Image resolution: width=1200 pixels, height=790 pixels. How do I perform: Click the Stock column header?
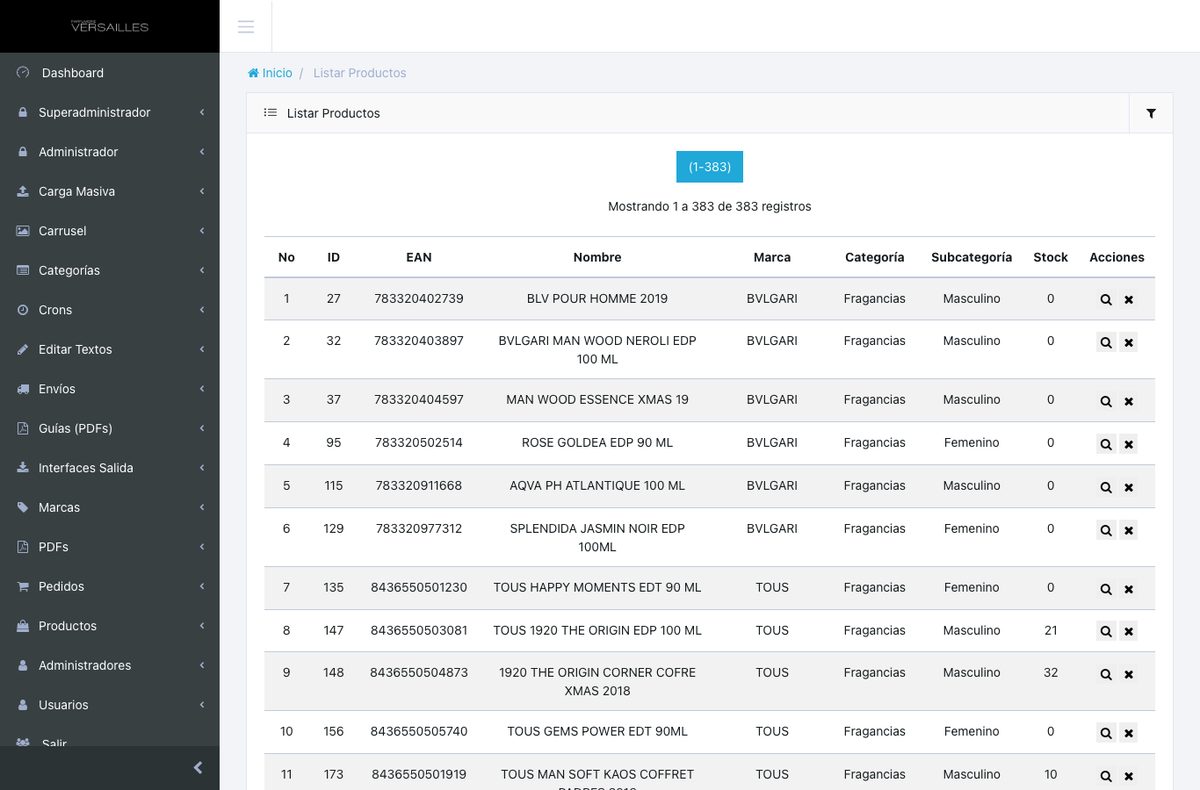click(x=1050, y=257)
